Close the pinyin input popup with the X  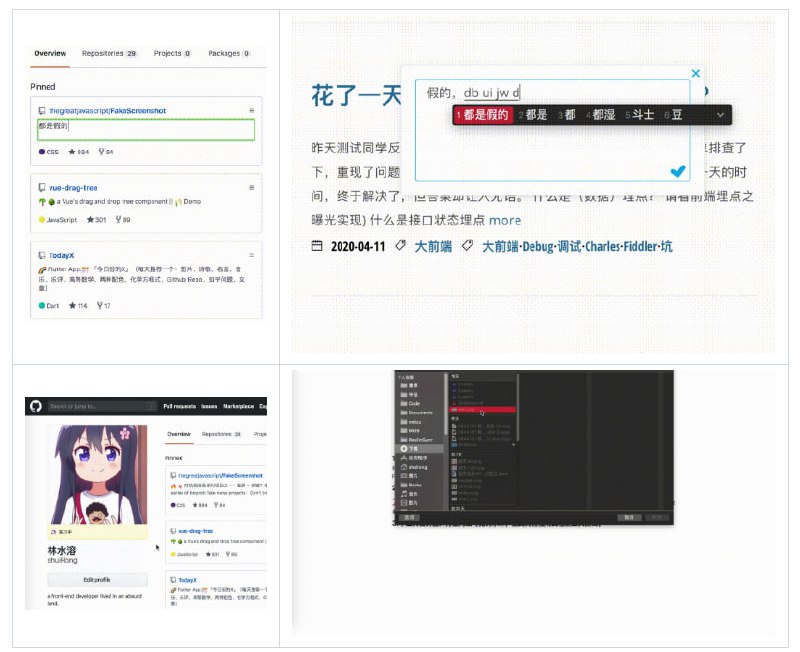(695, 72)
